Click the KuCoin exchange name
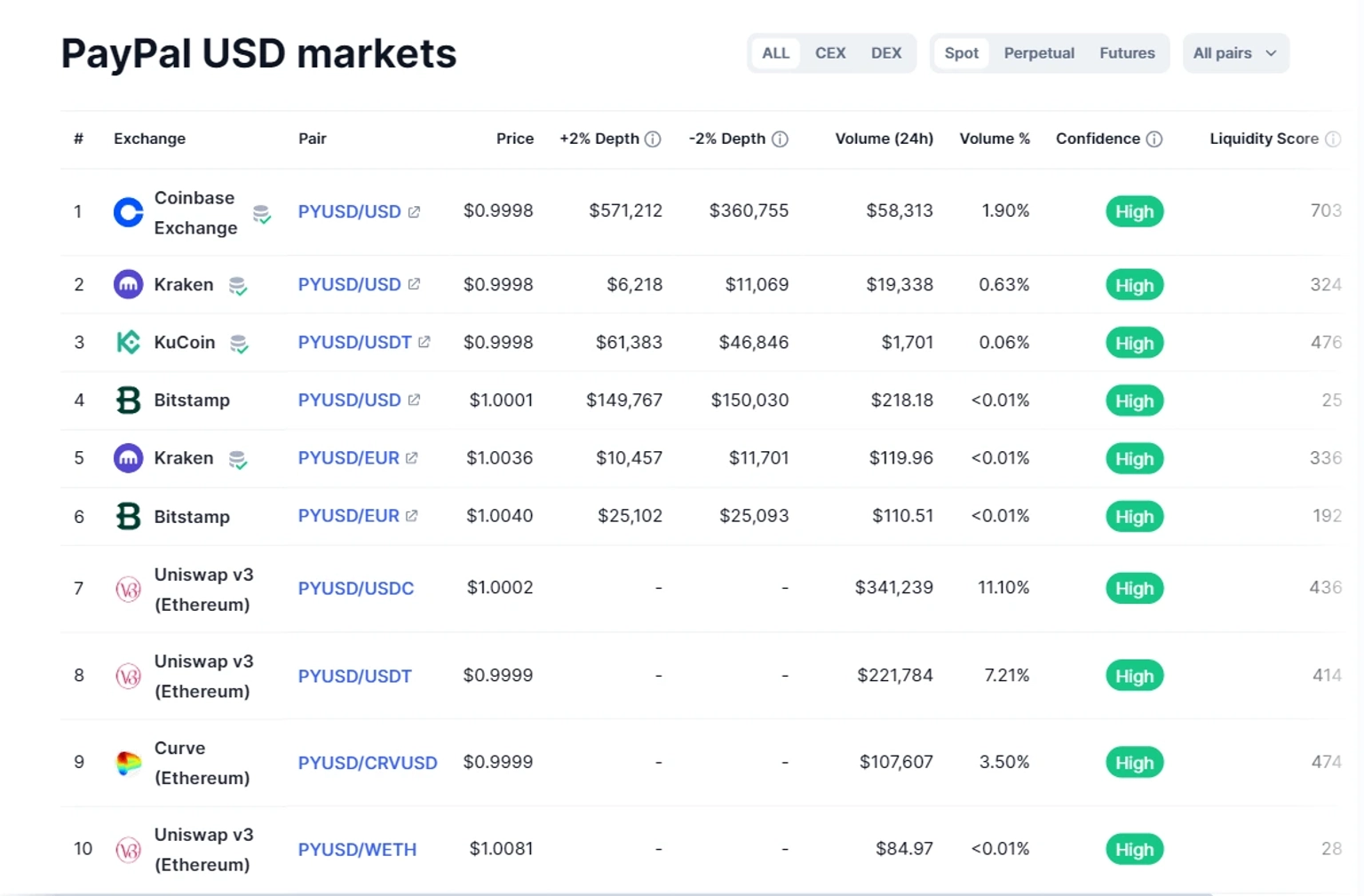 (184, 342)
